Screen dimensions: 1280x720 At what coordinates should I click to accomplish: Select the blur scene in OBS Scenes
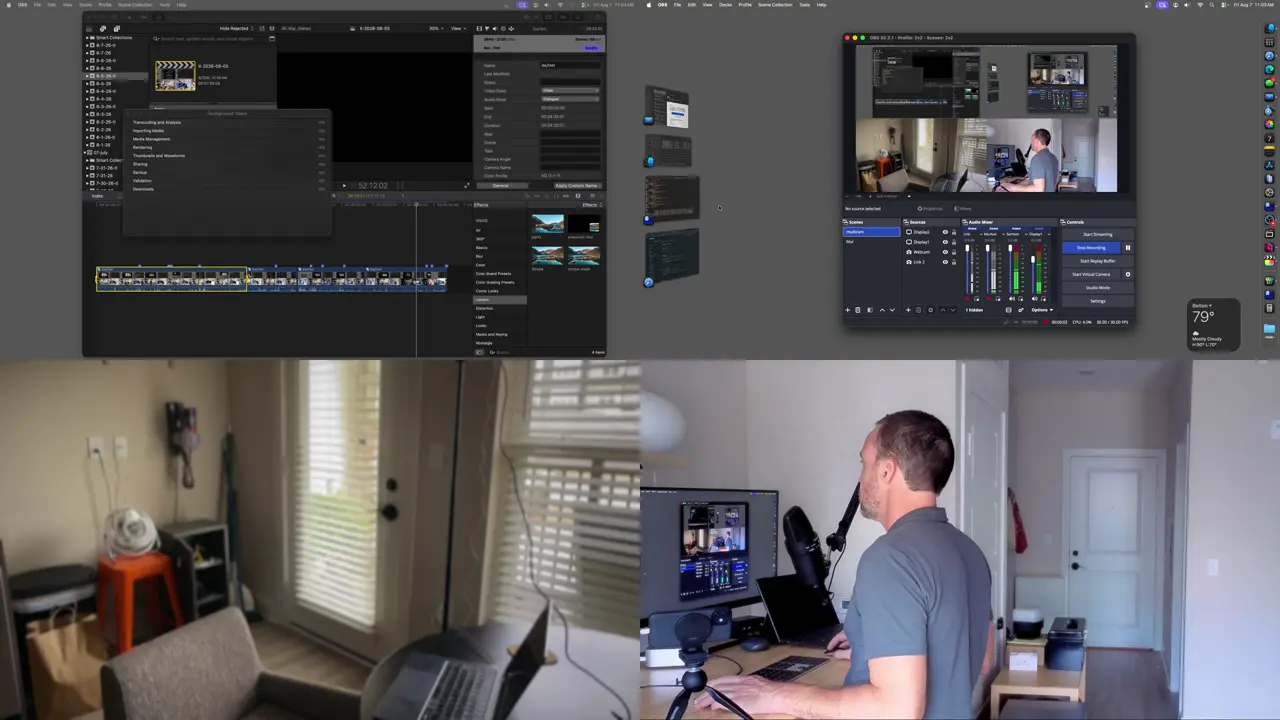click(872, 242)
